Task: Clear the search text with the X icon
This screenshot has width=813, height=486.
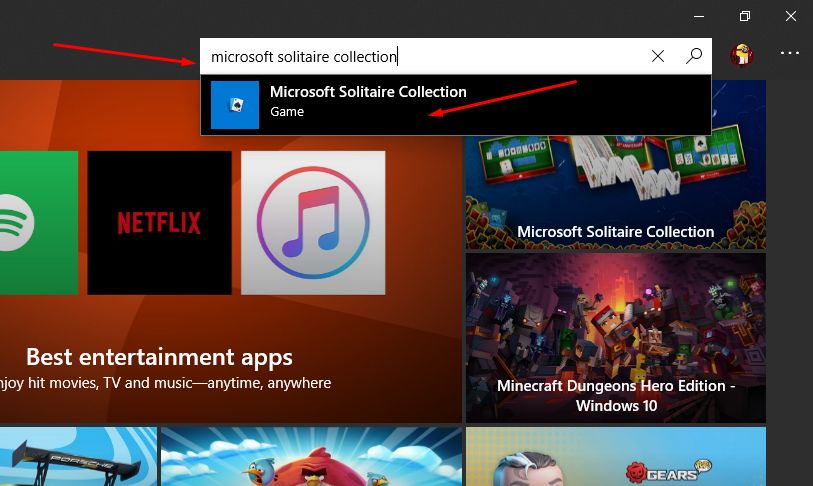Action: click(657, 56)
